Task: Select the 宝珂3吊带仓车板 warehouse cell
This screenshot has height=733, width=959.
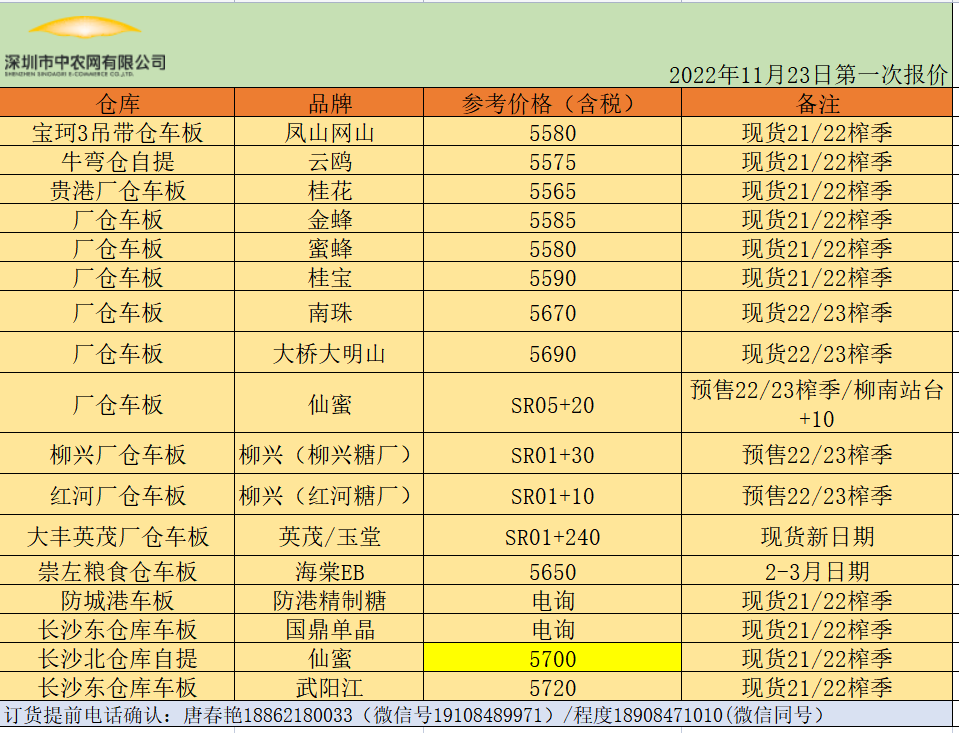Action: [117, 132]
